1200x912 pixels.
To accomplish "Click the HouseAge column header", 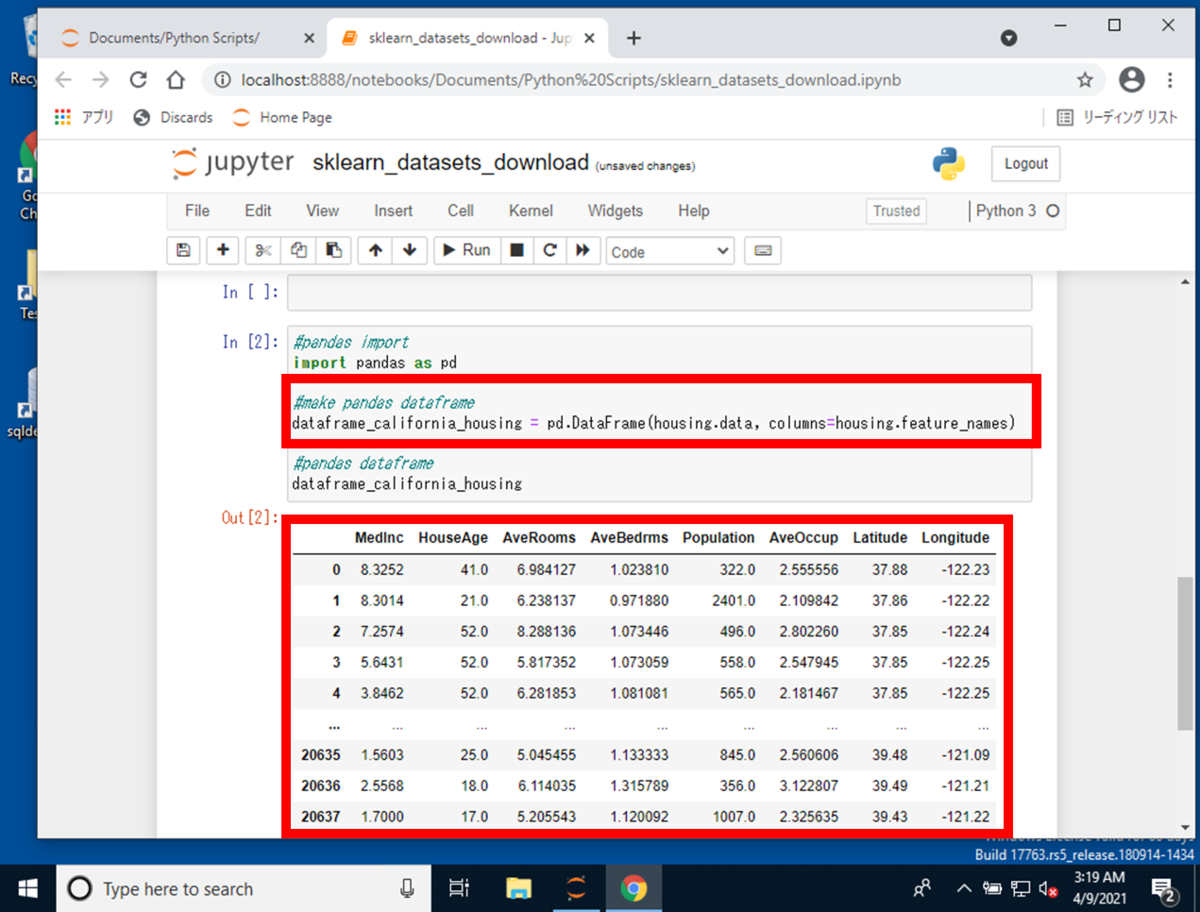I will (x=453, y=537).
